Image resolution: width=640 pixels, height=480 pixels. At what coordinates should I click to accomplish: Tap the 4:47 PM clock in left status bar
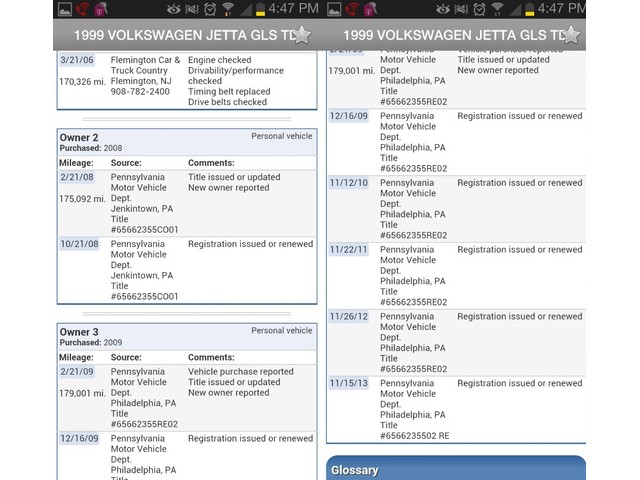coord(293,9)
